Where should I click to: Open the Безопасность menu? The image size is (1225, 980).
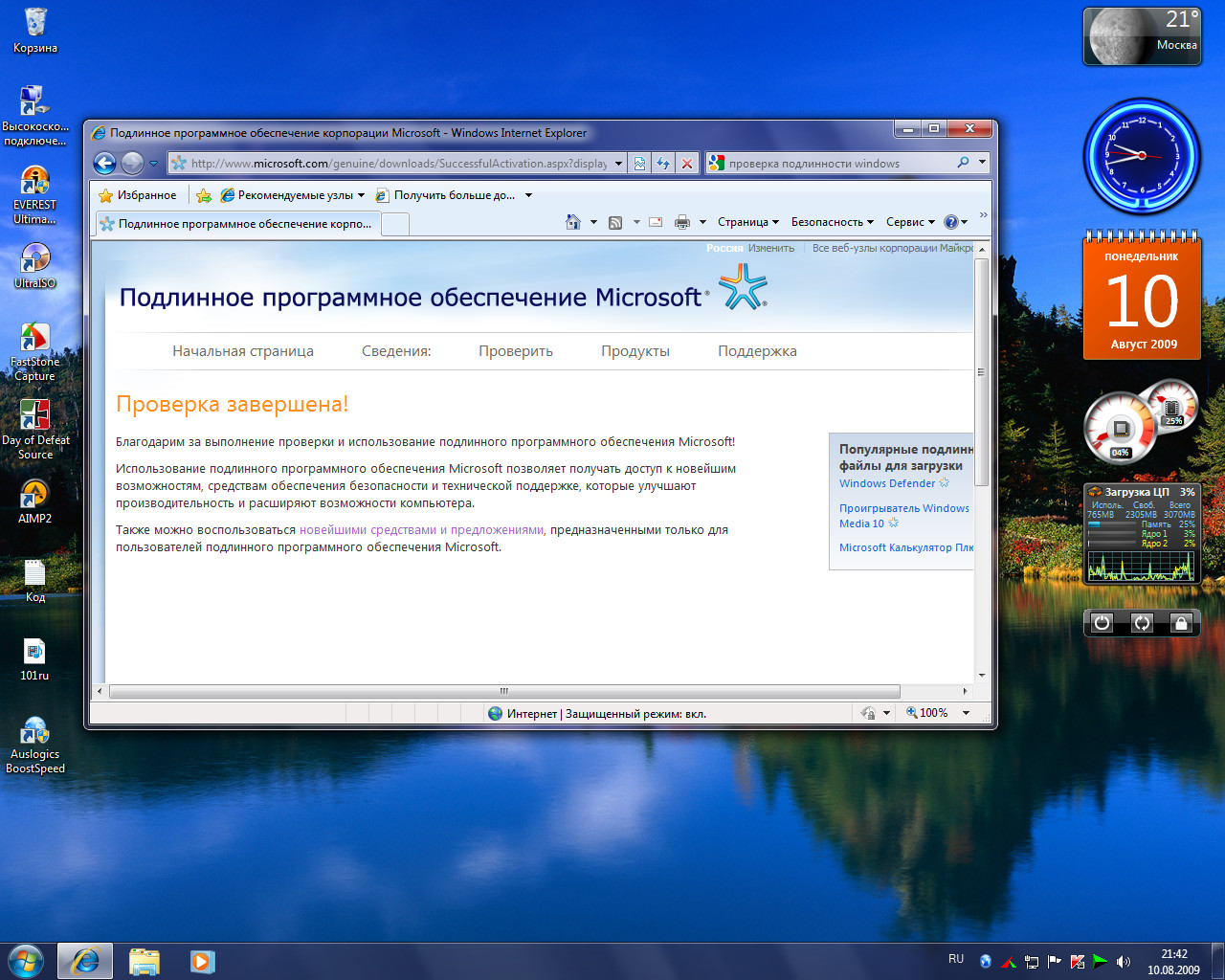click(833, 222)
